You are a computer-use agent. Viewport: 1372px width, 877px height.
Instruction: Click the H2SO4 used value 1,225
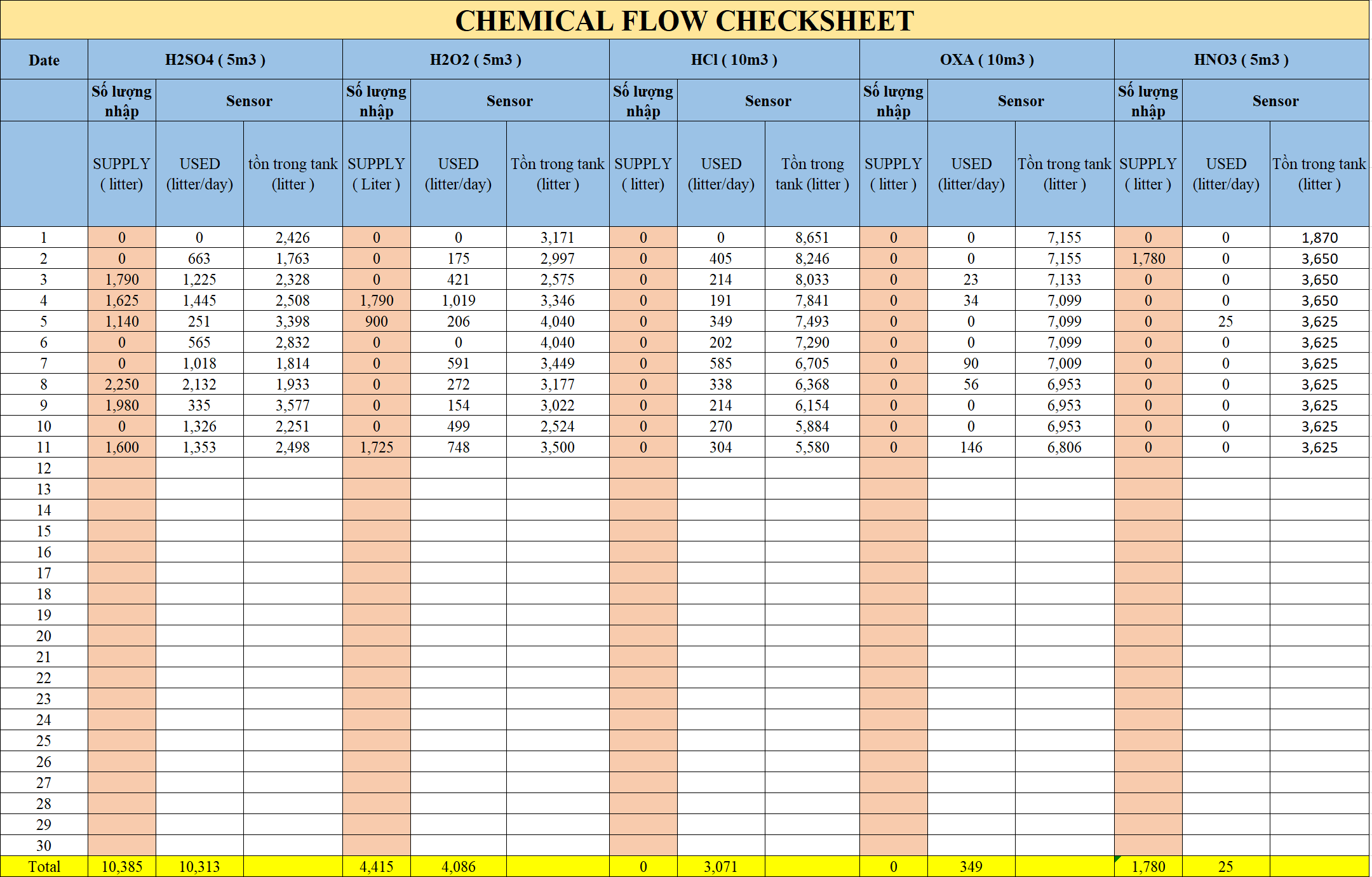pos(199,280)
